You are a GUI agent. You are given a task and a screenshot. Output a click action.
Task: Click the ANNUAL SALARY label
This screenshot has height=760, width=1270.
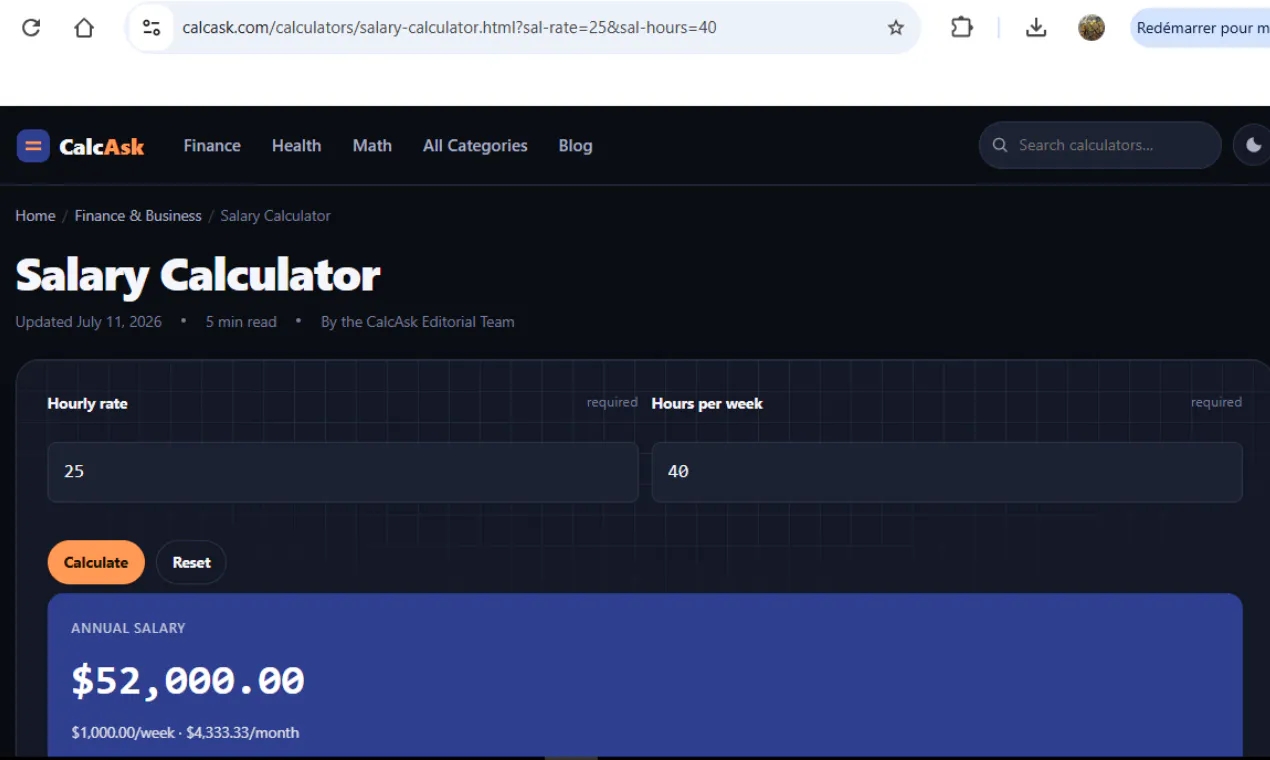pyautogui.click(x=128, y=628)
